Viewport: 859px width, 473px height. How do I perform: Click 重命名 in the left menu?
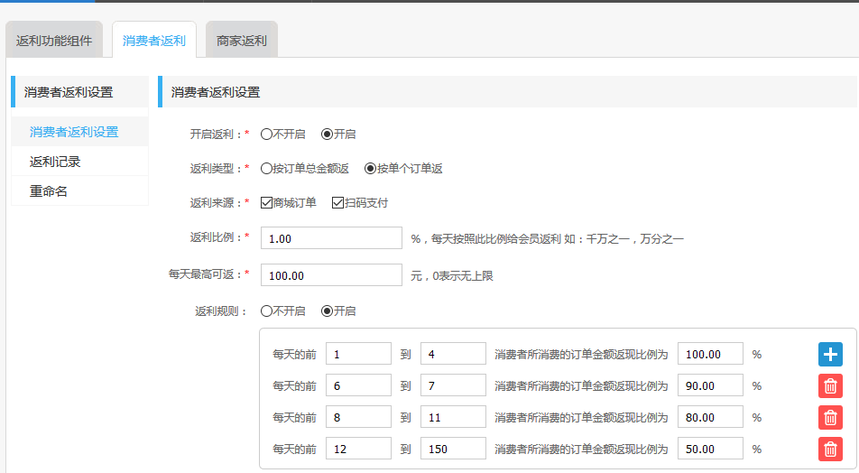click(x=49, y=191)
